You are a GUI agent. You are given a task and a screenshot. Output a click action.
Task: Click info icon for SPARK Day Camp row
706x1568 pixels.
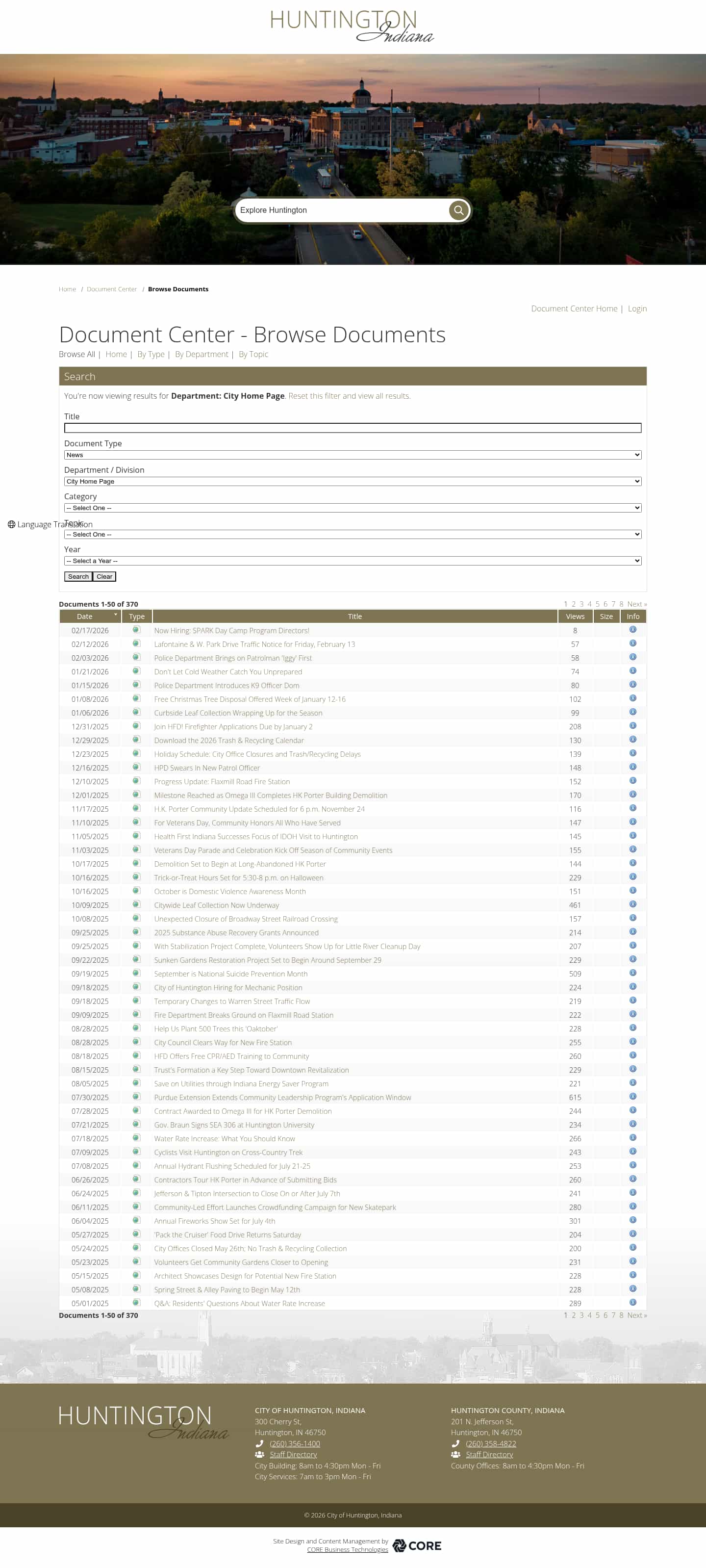(x=632, y=630)
